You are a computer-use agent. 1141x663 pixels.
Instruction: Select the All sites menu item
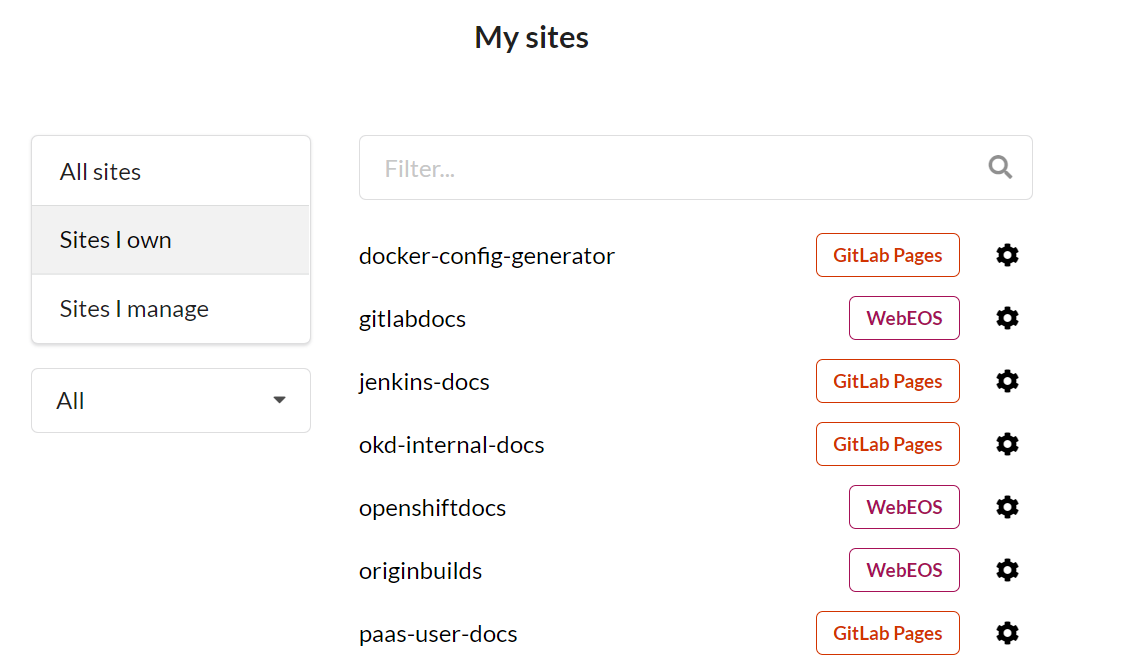click(x=171, y=171)
